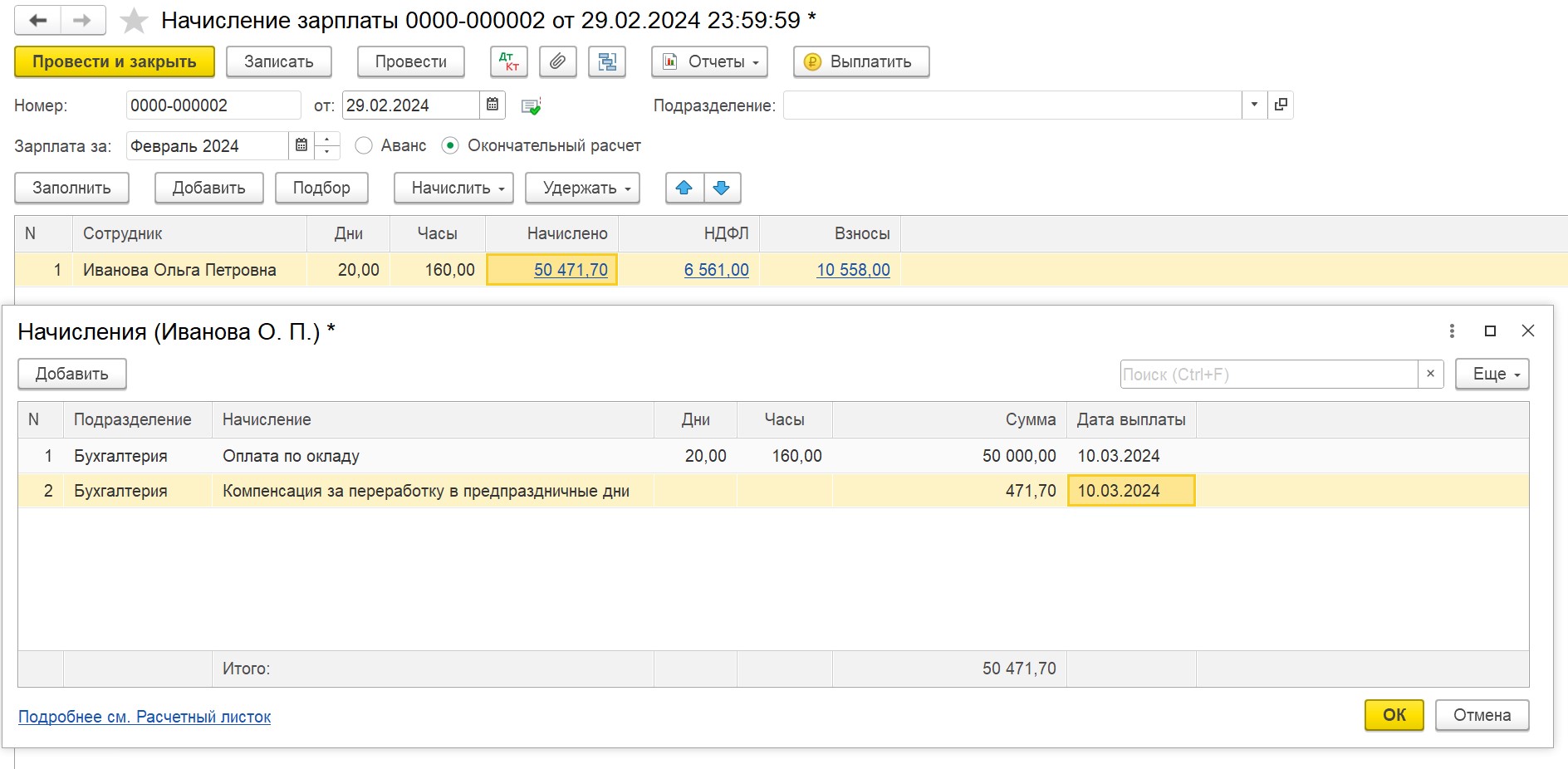Click the Начисление column header

[x=433, y=419]
